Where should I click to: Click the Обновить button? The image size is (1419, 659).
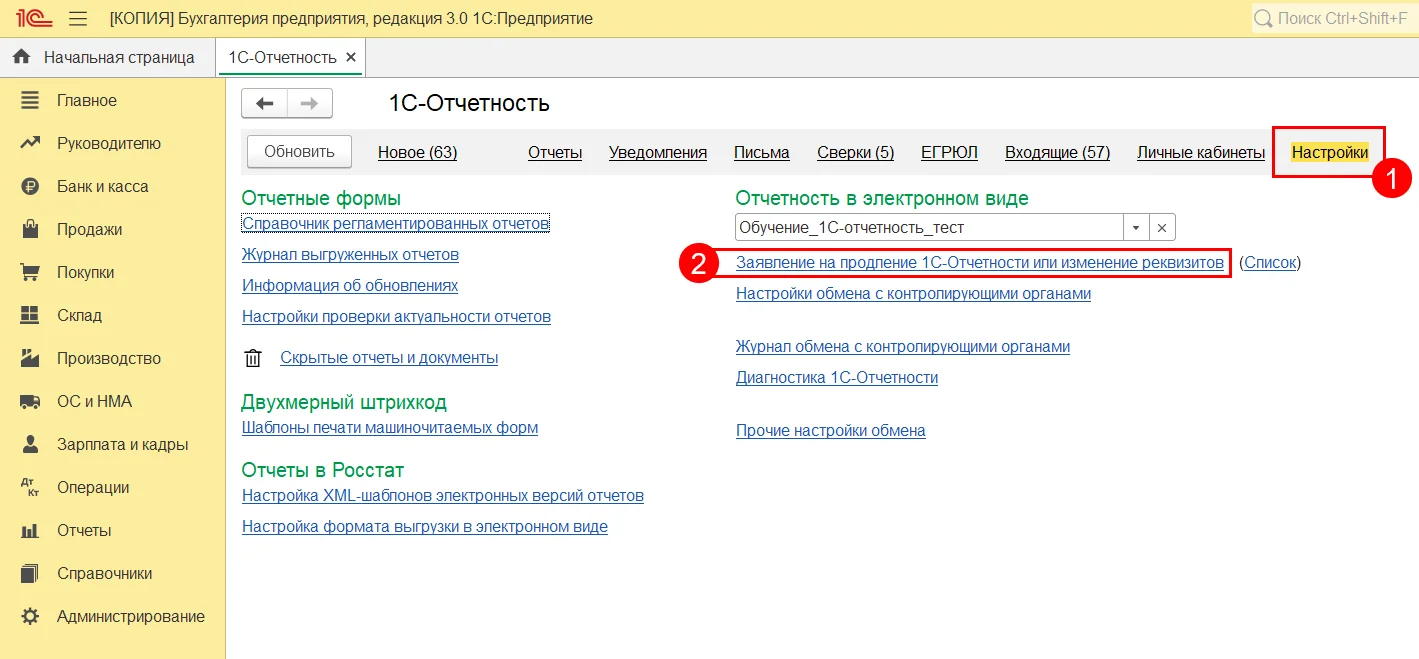pos(299,151)
